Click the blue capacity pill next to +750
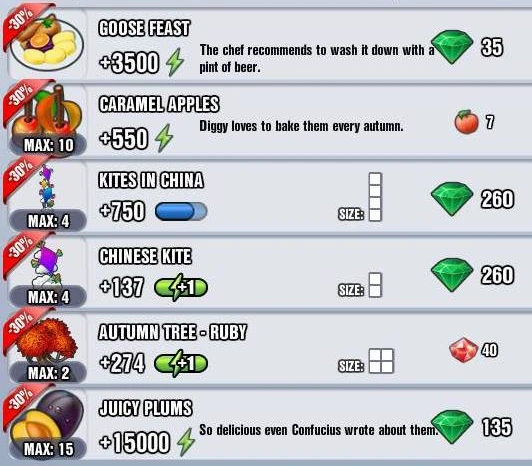The height and width of the screenshot is (466, 532). (181, 212)
